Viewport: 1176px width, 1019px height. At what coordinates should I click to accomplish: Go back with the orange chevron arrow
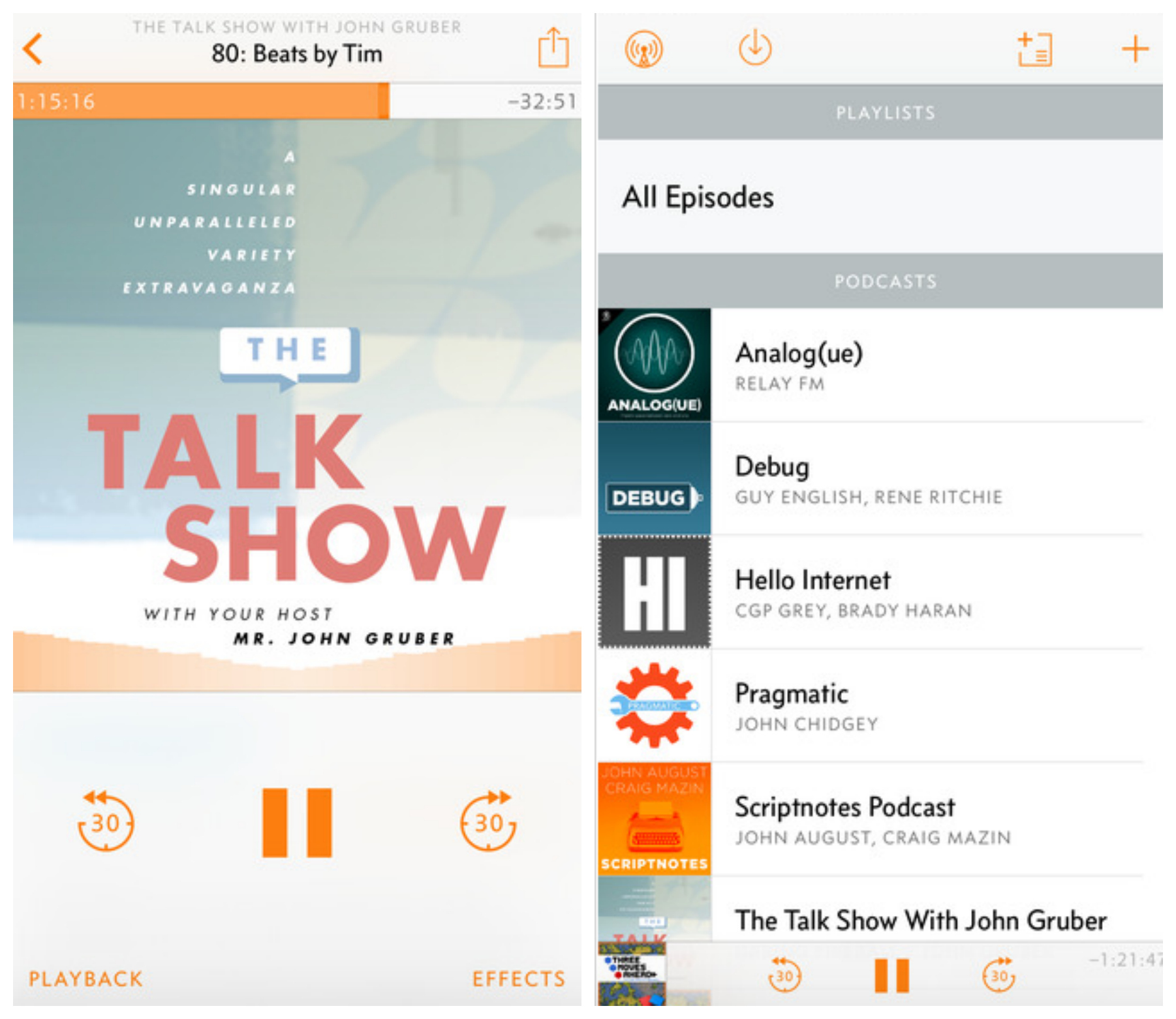tap(33, 49)
